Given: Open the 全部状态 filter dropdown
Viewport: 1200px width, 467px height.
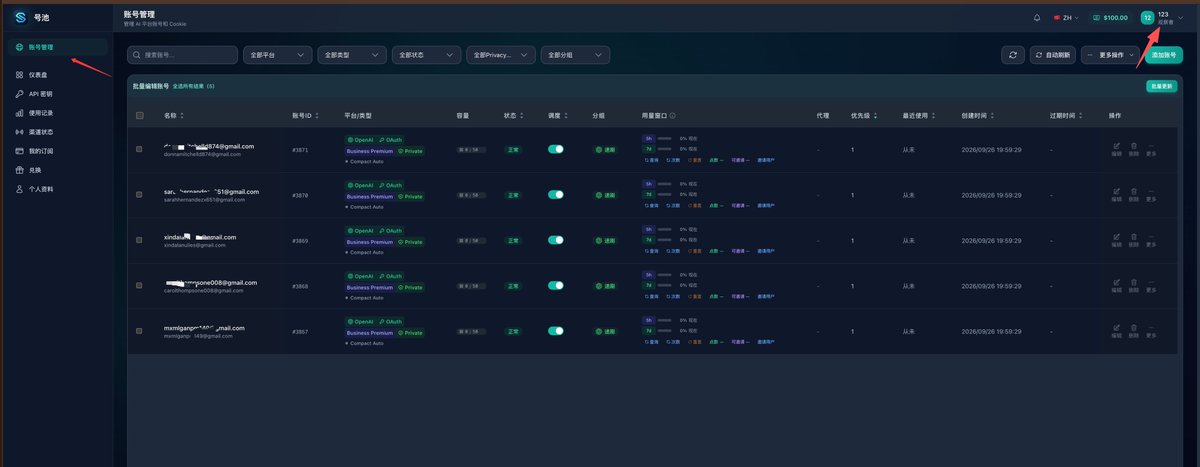Looking at the screenshot, I should tap(426, 55).
